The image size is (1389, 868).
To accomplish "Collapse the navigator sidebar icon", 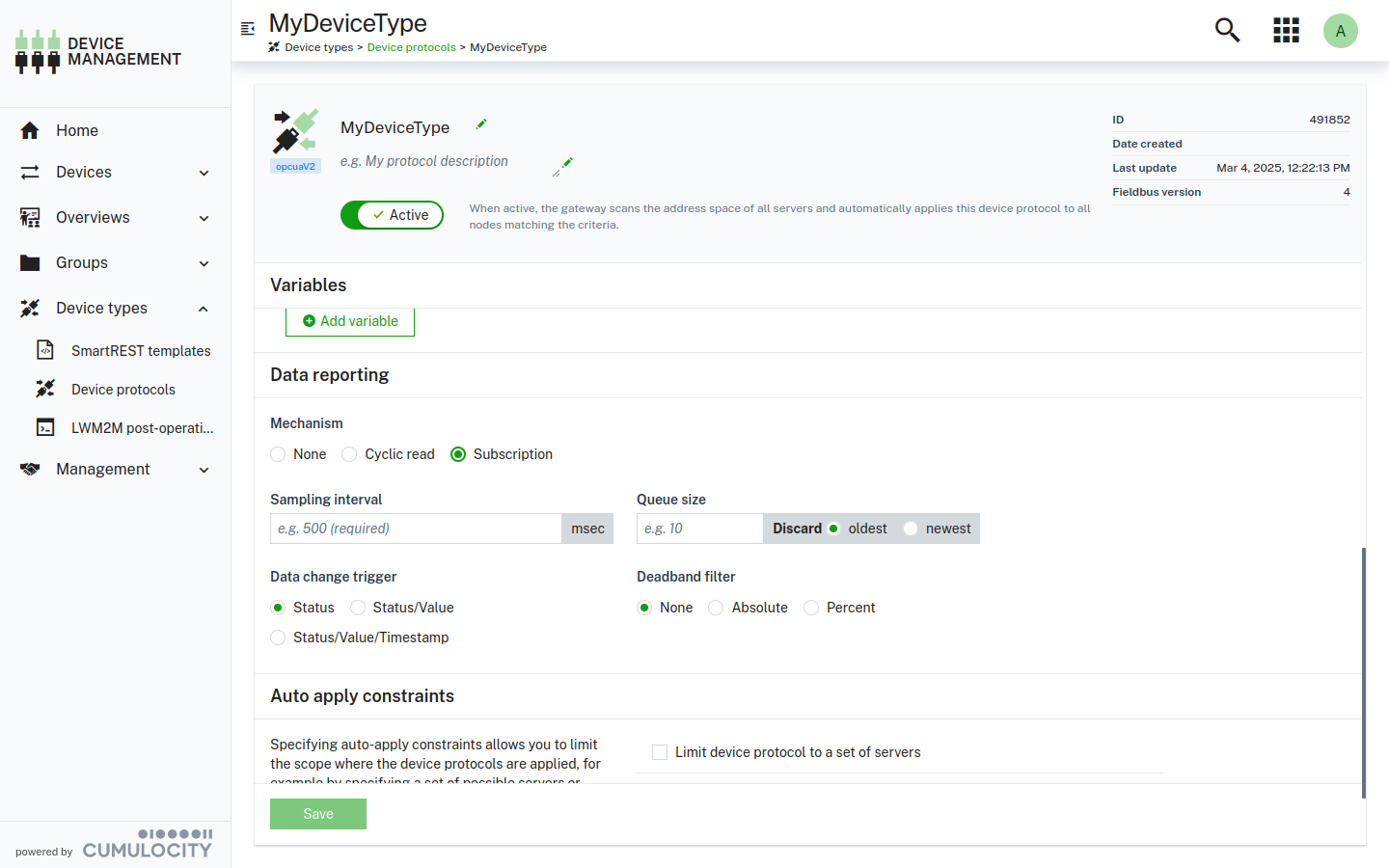I will (248, 29).
